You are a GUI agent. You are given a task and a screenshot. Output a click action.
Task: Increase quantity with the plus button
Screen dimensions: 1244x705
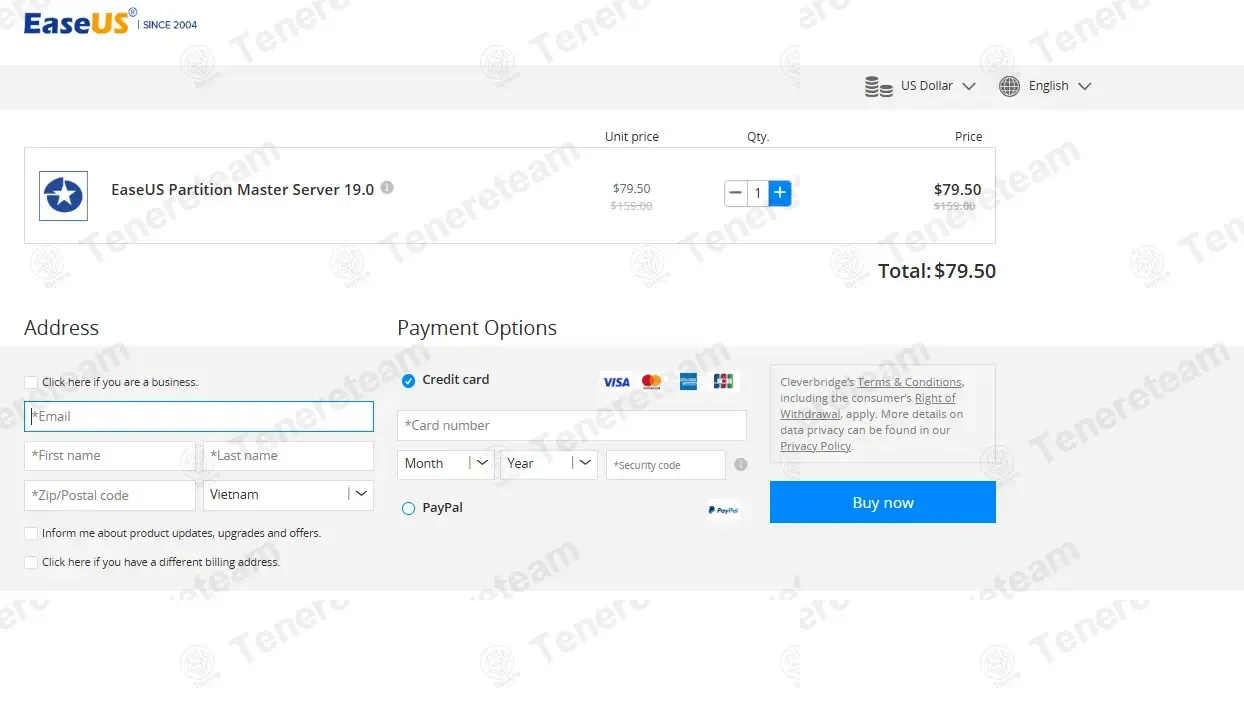point(780,193)
